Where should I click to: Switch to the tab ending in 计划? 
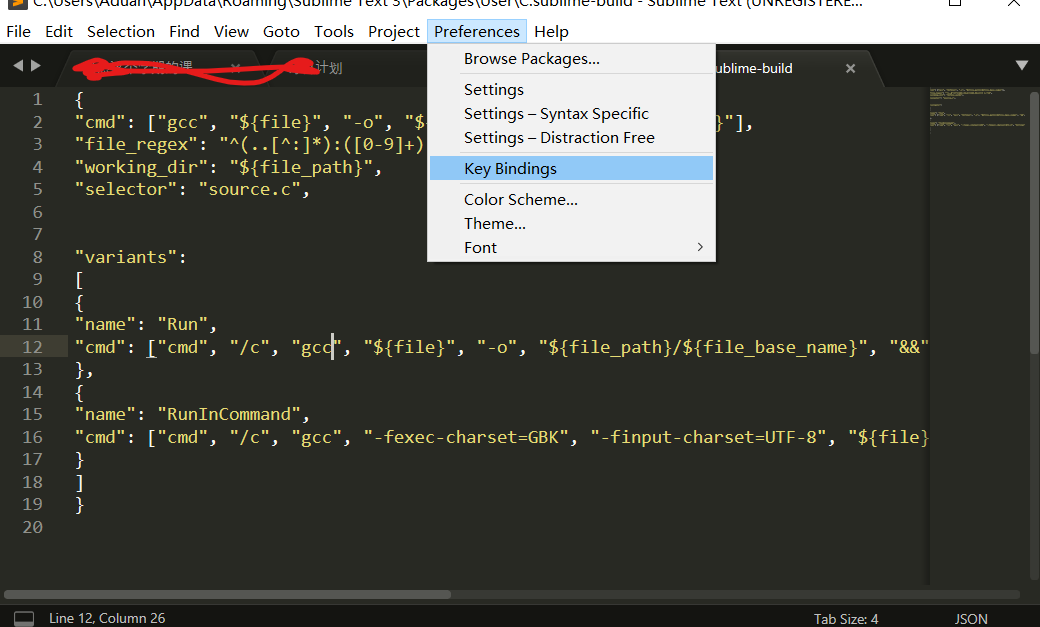coord(328,68)
